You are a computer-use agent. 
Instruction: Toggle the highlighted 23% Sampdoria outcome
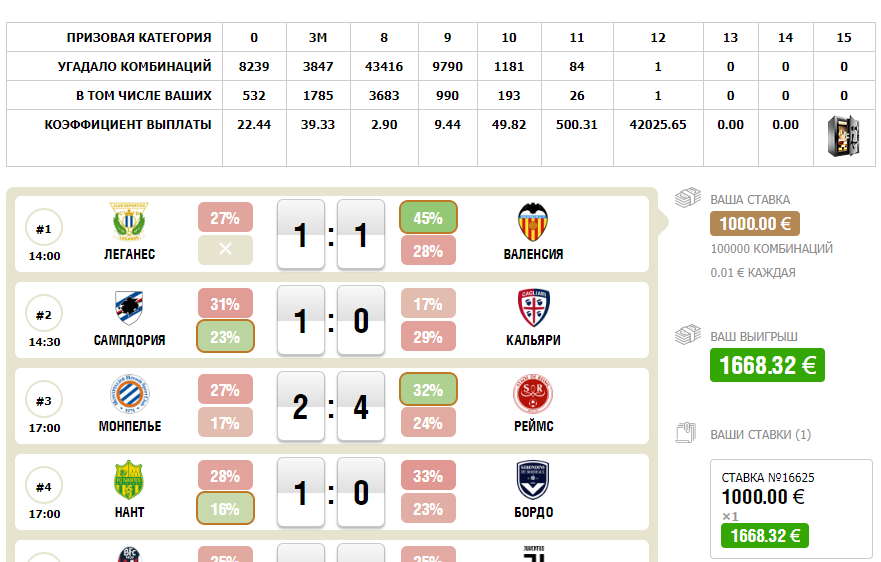click(225, 337)
